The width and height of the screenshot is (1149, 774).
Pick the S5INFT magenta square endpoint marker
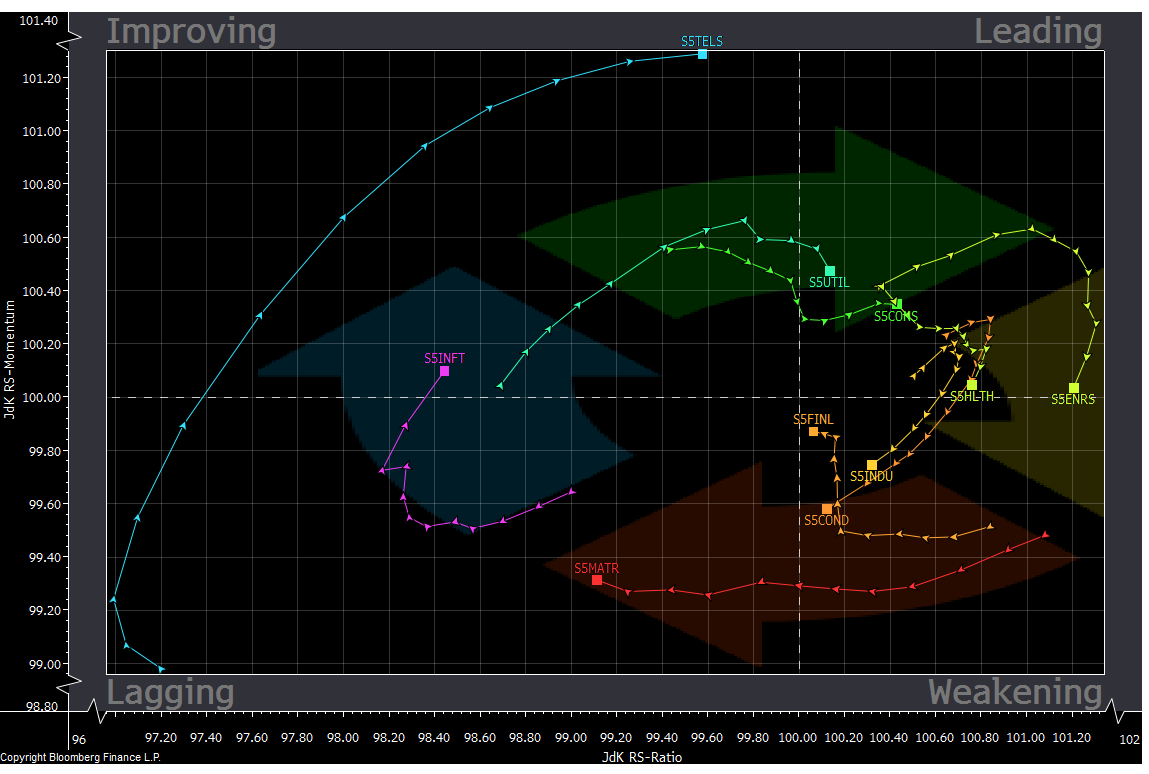(444, 372)
